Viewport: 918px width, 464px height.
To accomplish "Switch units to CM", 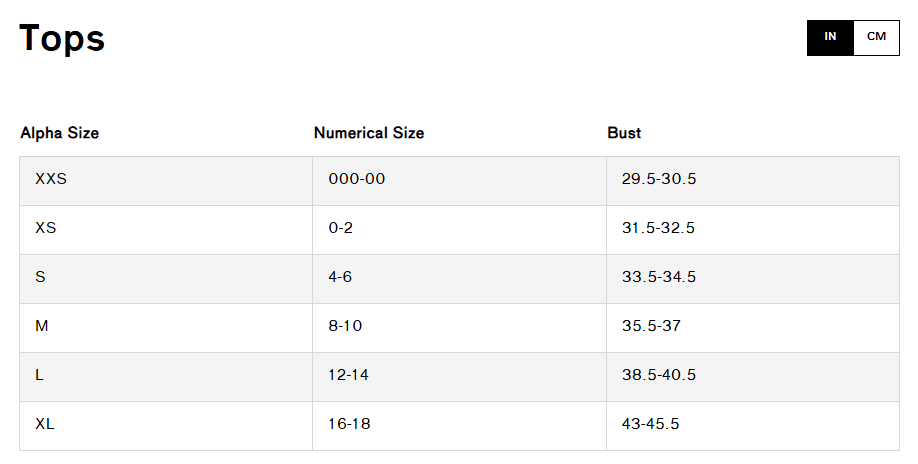I will (876, 38).
